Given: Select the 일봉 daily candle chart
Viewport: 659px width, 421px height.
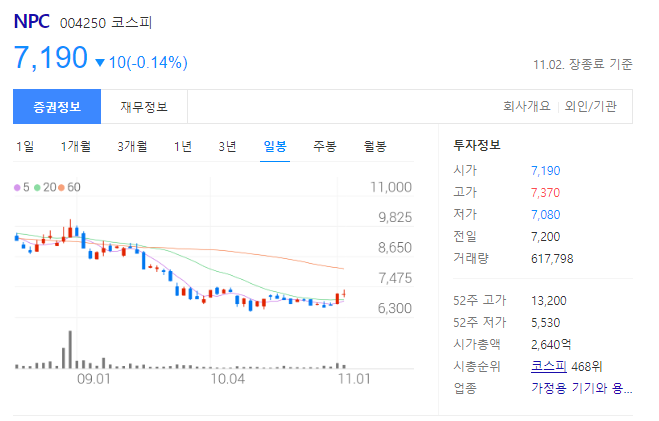Looking at the screenshot, I should [x=275, y=146].
